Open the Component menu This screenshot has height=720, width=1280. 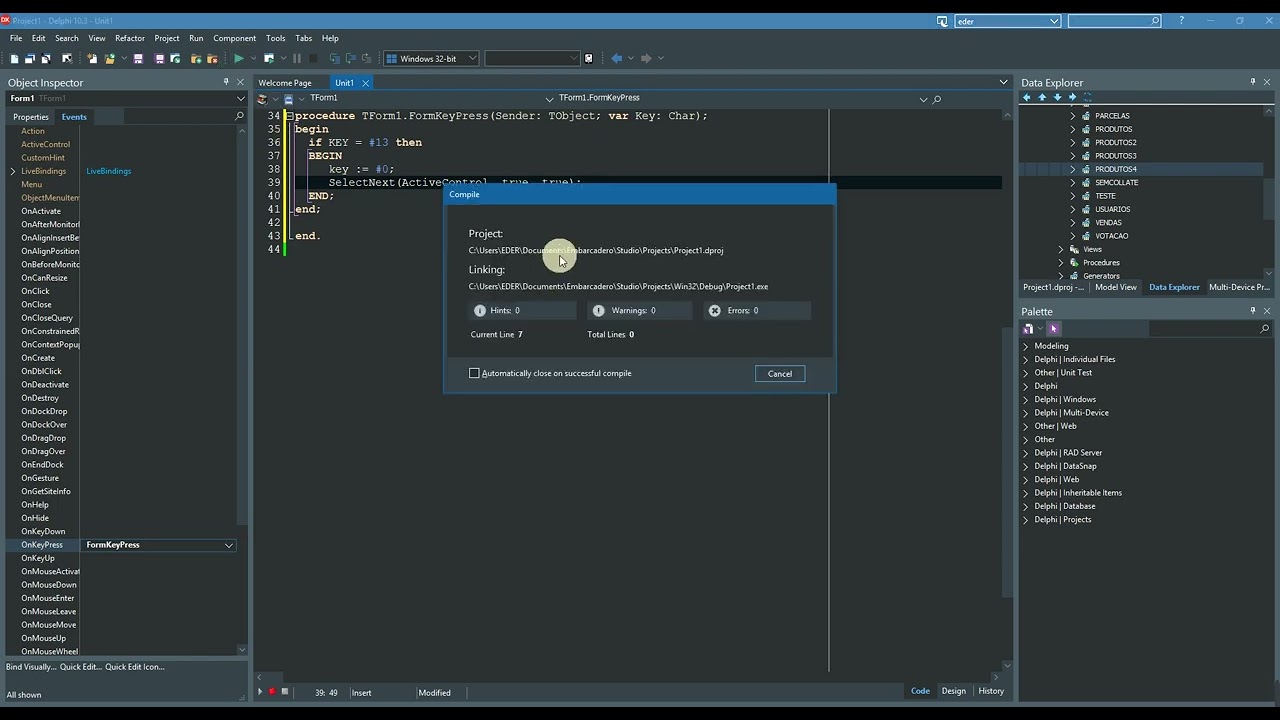pos(235,38)
